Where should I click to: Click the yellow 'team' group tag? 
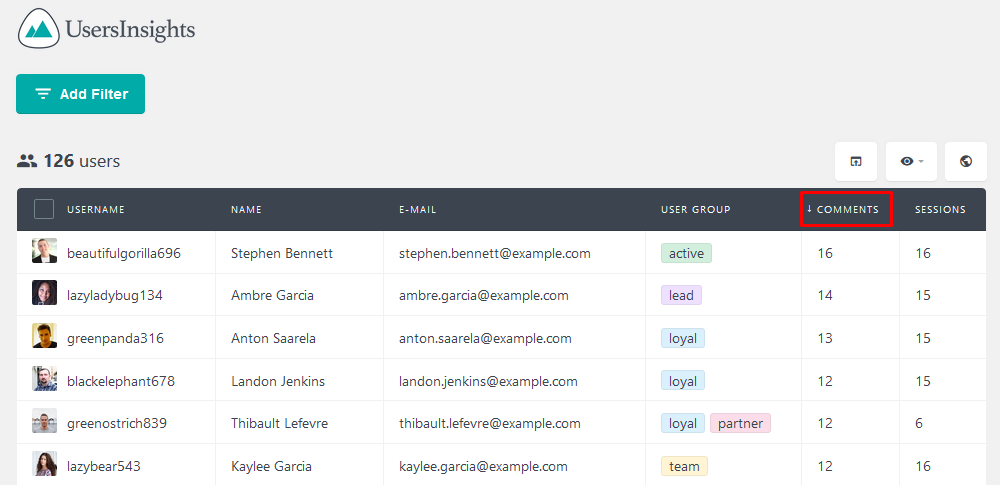point(684,466)
